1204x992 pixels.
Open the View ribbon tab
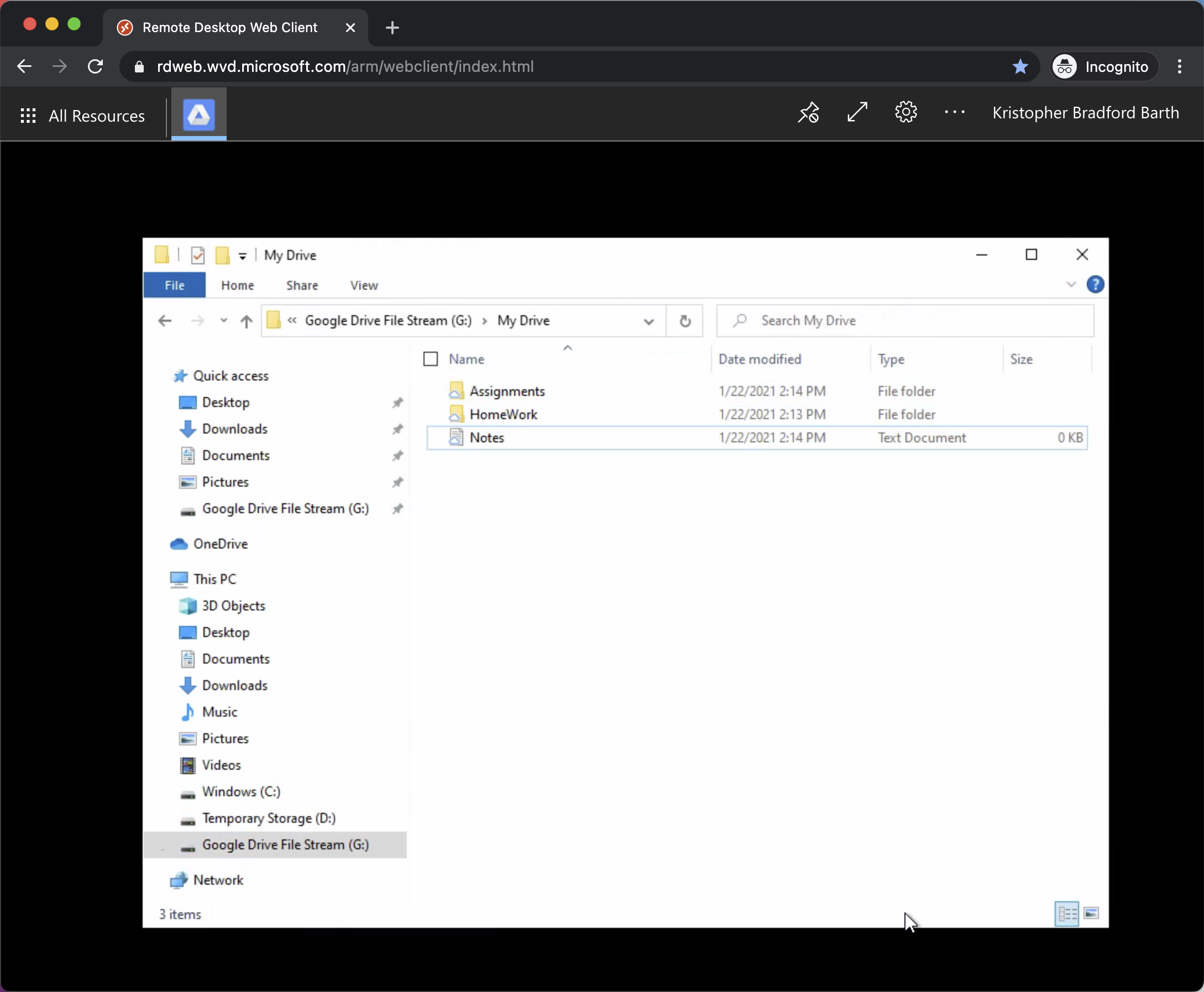[364, 285]
